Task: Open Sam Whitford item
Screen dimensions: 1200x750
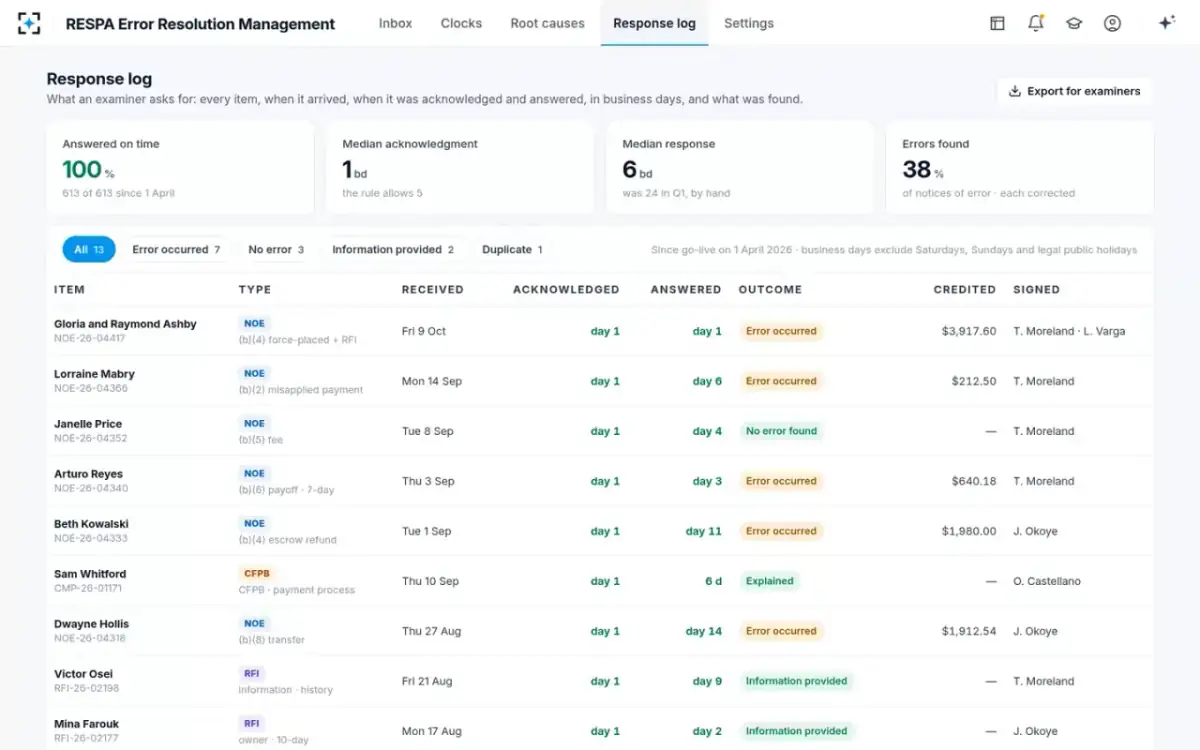Action: coord(90,574)
